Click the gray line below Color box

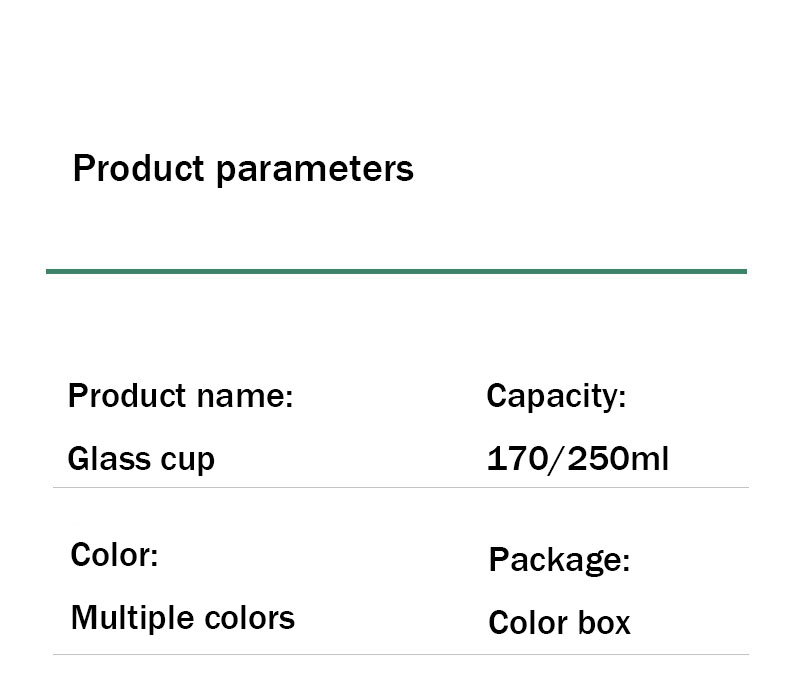pos(401,655)
